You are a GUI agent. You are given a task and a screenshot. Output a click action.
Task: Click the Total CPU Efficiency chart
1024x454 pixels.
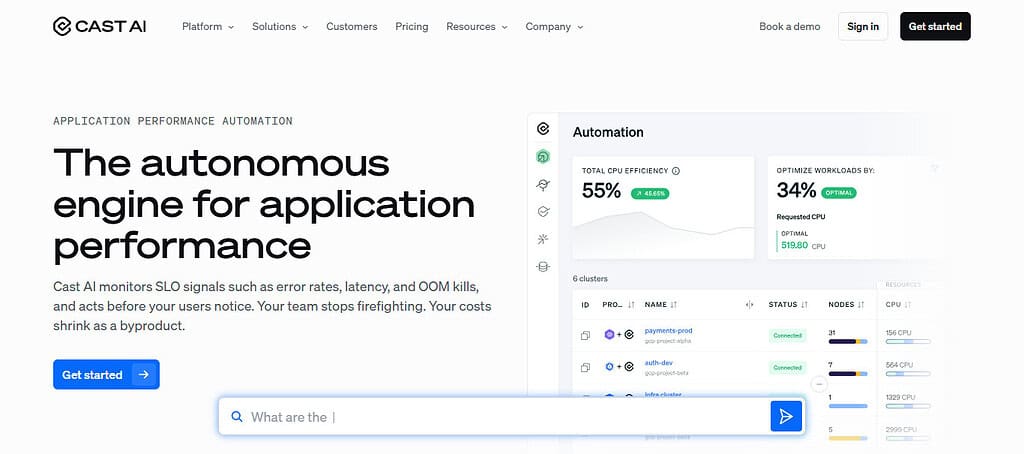click(663, 235)
